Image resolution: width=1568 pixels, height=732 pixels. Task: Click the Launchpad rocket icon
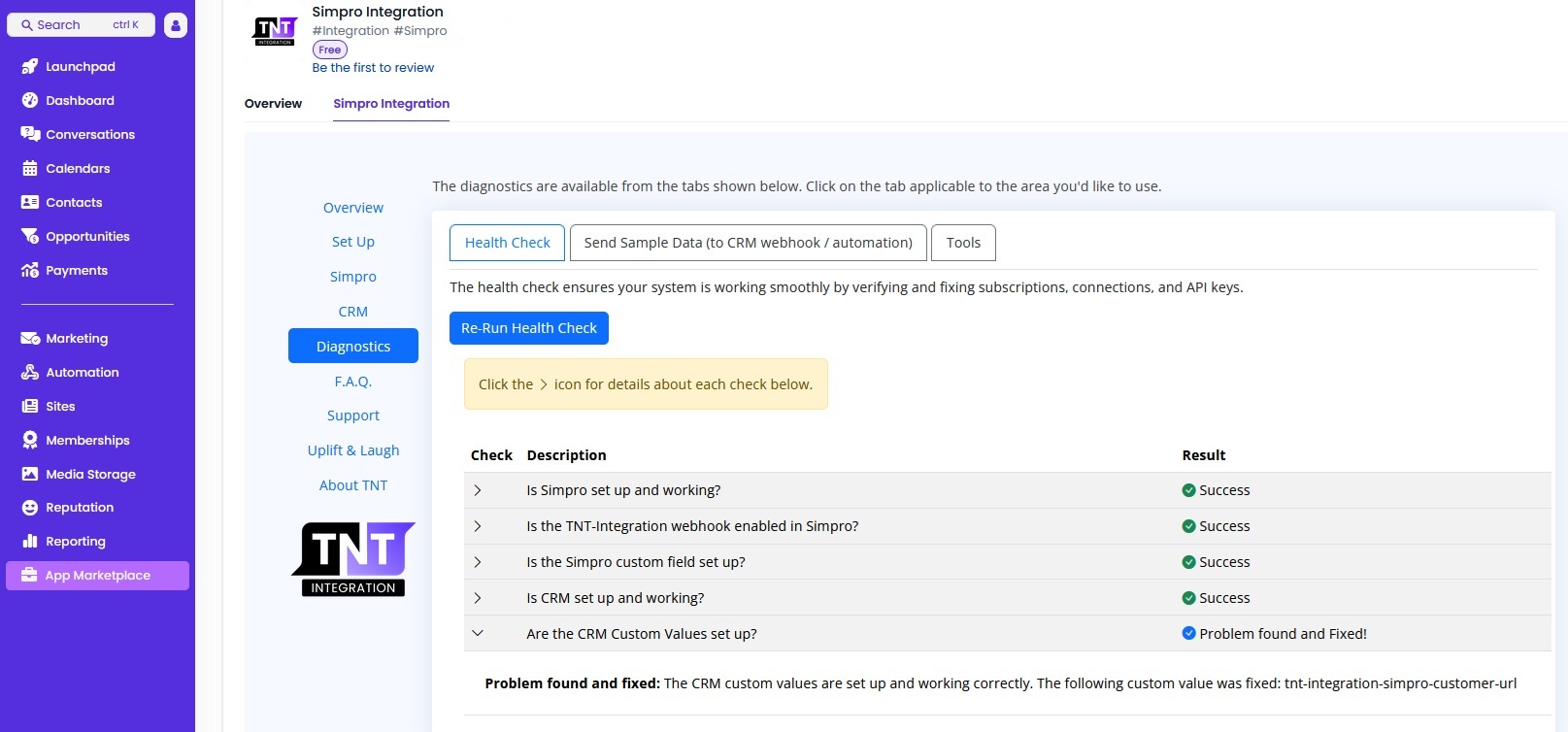(x=29, y=67)
